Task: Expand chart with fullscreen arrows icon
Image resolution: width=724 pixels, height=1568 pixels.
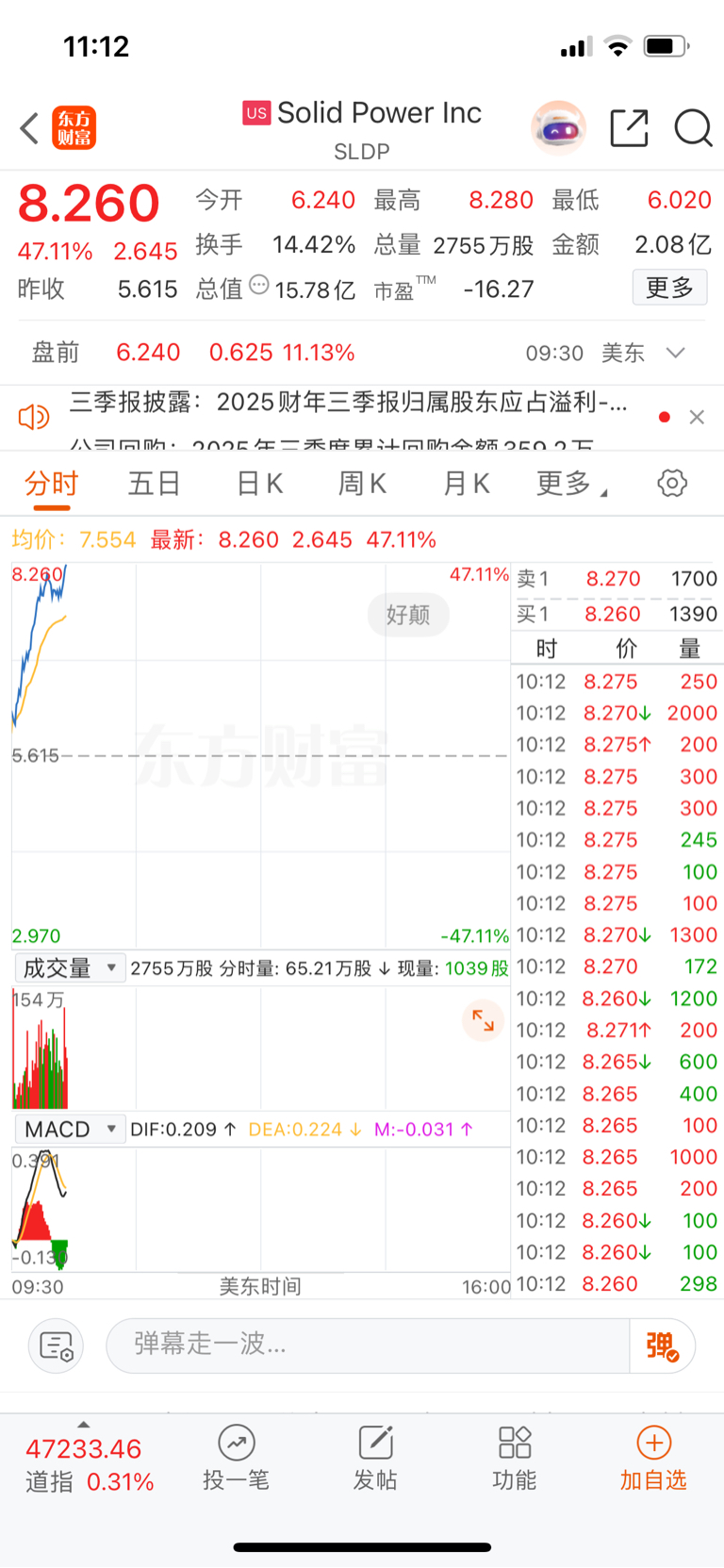Action: [484, 1020]
